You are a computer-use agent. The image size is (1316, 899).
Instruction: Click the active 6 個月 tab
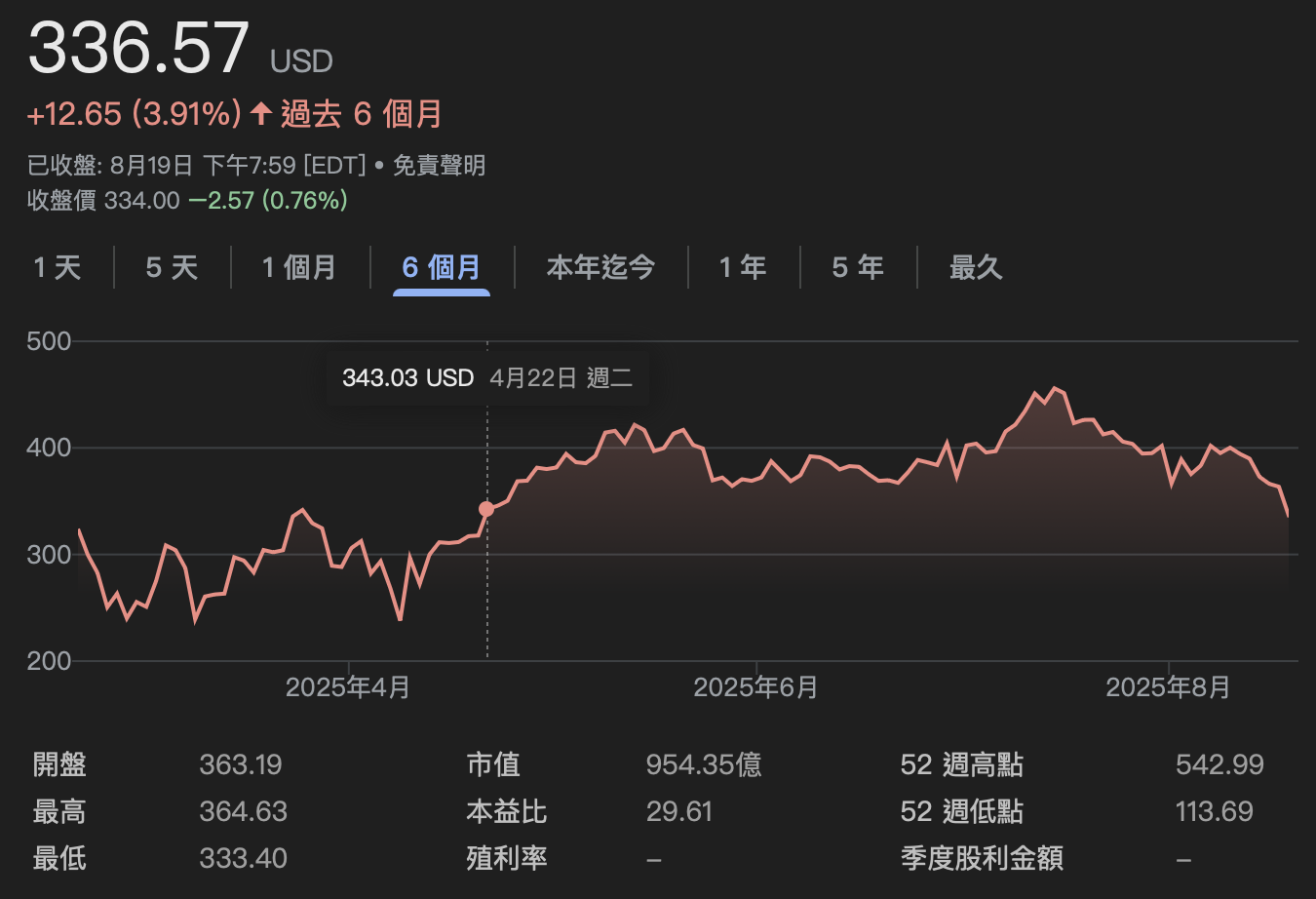[x=442, y=267]
